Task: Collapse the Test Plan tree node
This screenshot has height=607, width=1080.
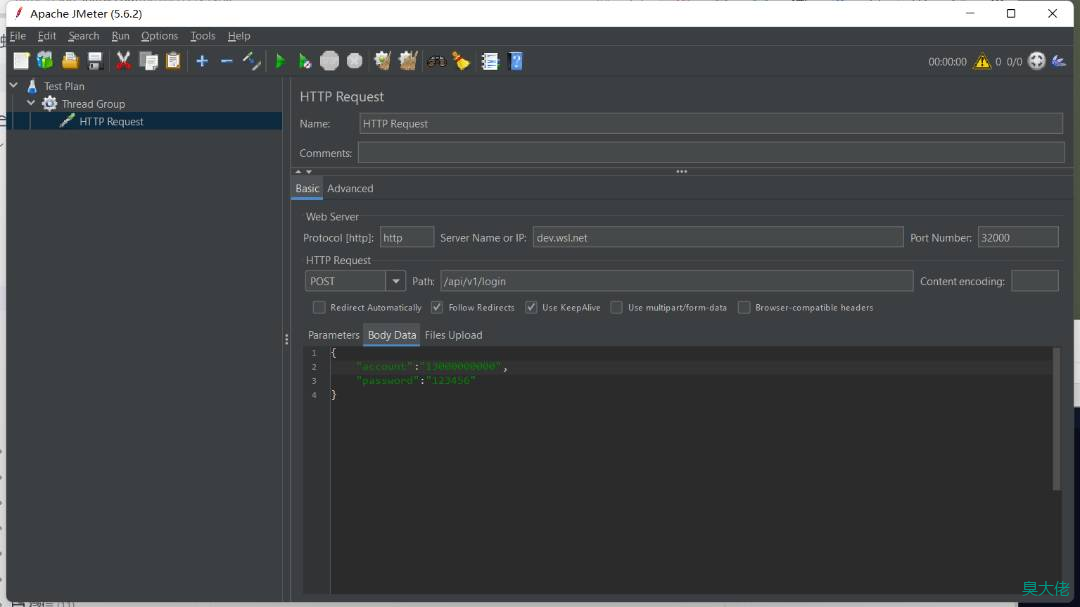Action: pyautogui.click(x=14, y=85)
